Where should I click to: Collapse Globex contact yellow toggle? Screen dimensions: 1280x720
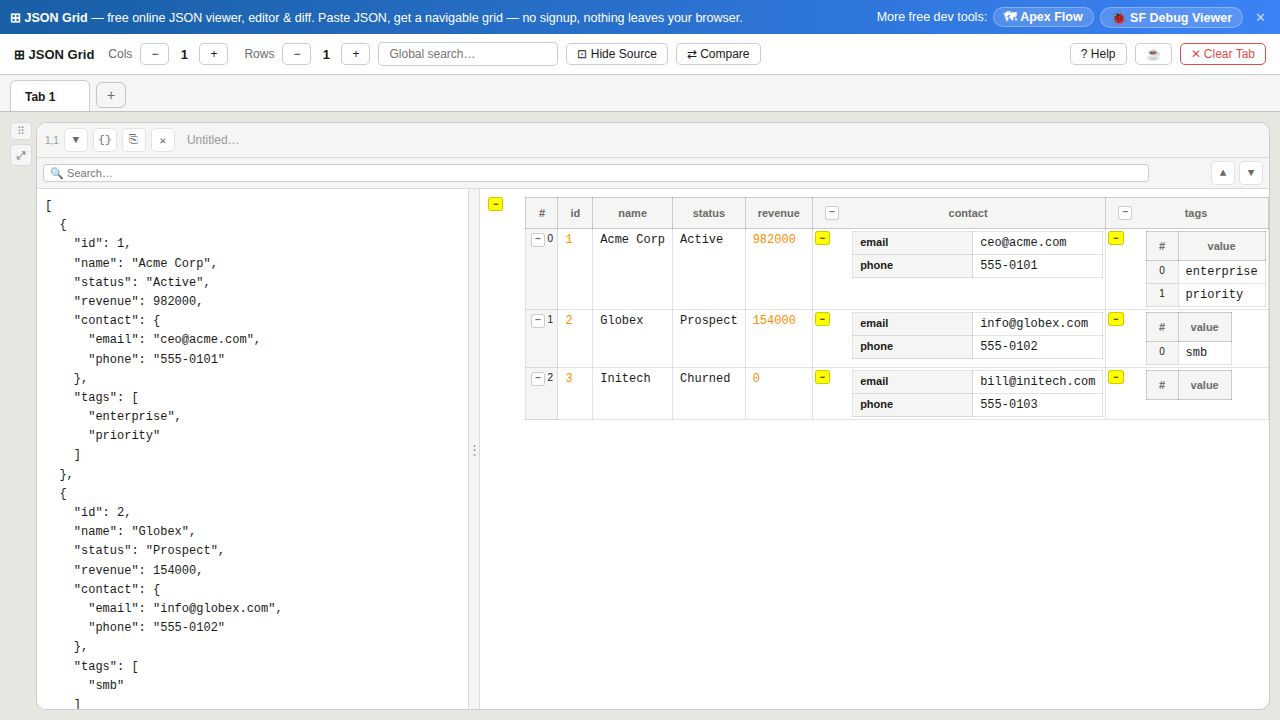822,319
